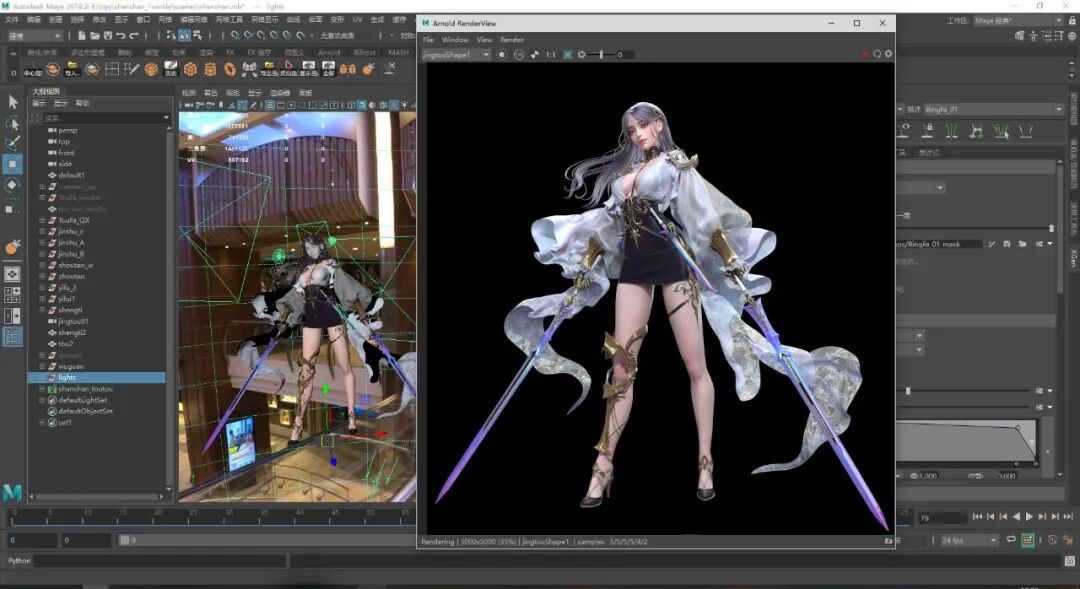
Task: Click the Outliner search field
Action: click(x=100, y=118)
